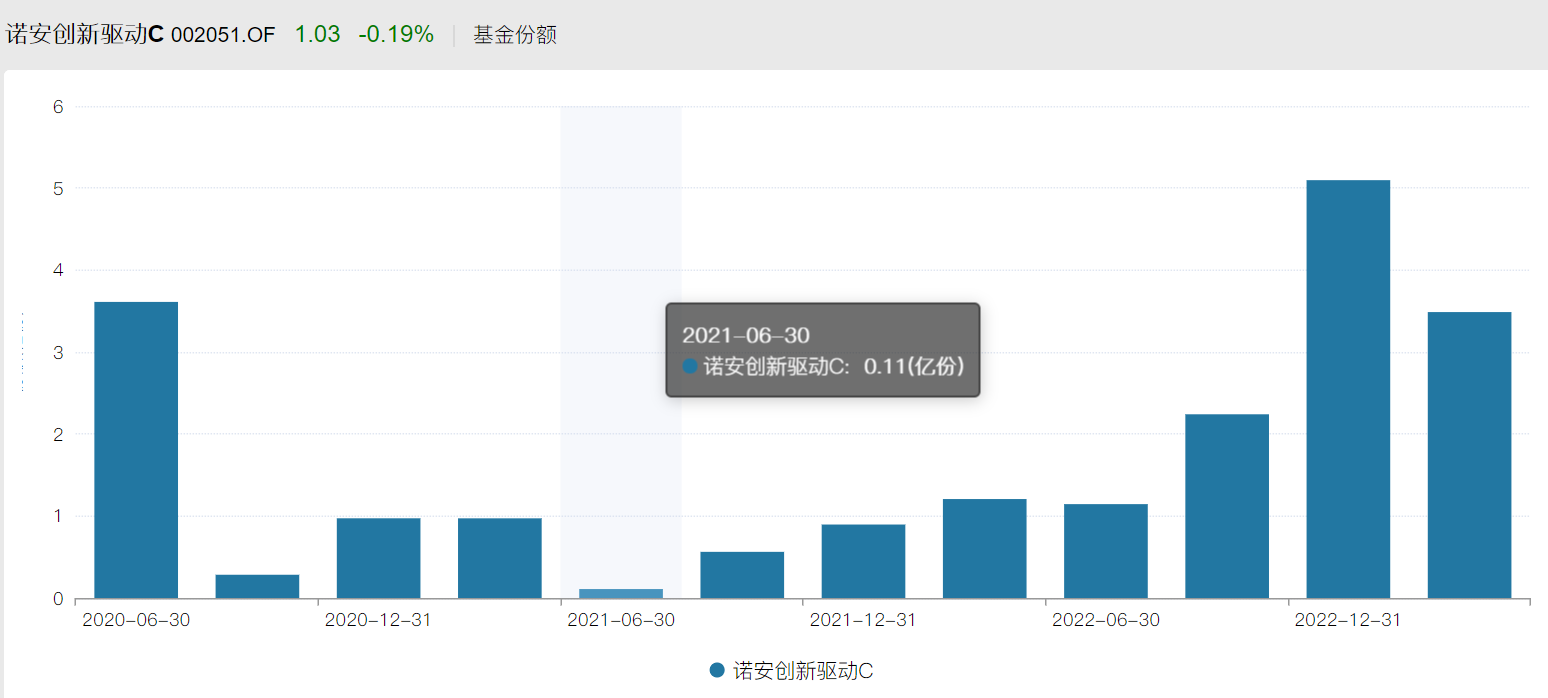This screenshot has width=1548, height=698.
Task: Click the 诺安创新驱动C legend label text
Action: [x=803, y=670]
